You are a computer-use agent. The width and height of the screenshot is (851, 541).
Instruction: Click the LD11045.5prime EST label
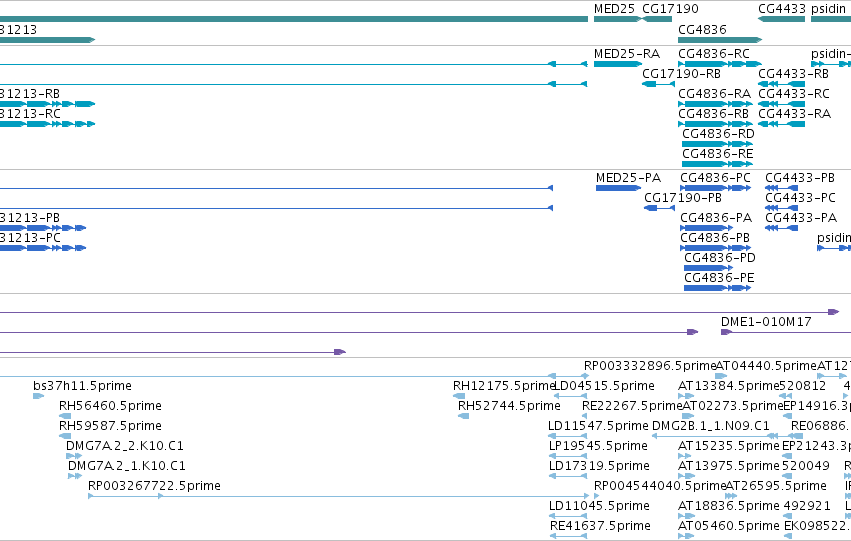[599, 506]
